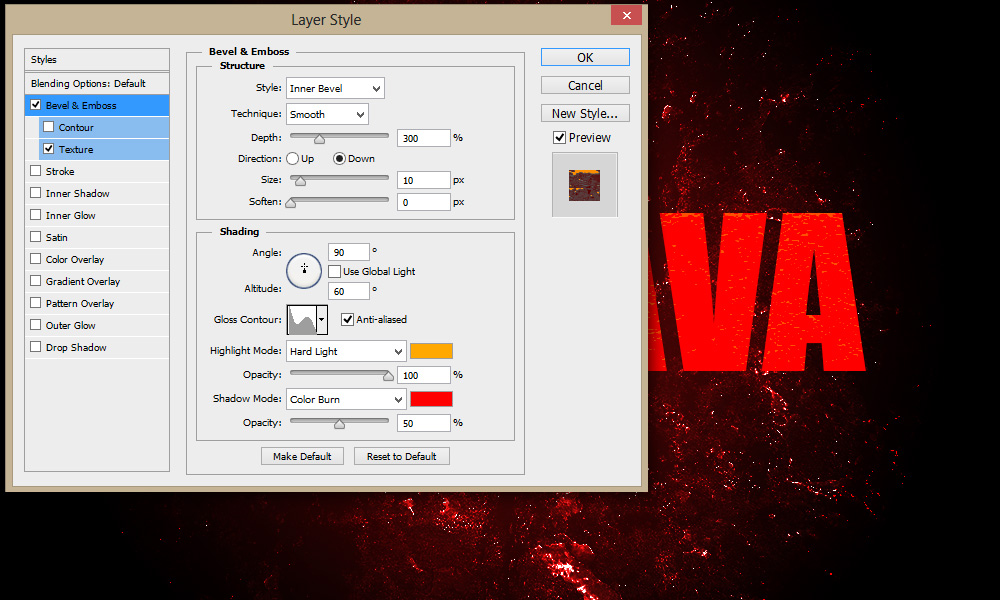Enable the Satin checkbox

click(x=36, y=237)
